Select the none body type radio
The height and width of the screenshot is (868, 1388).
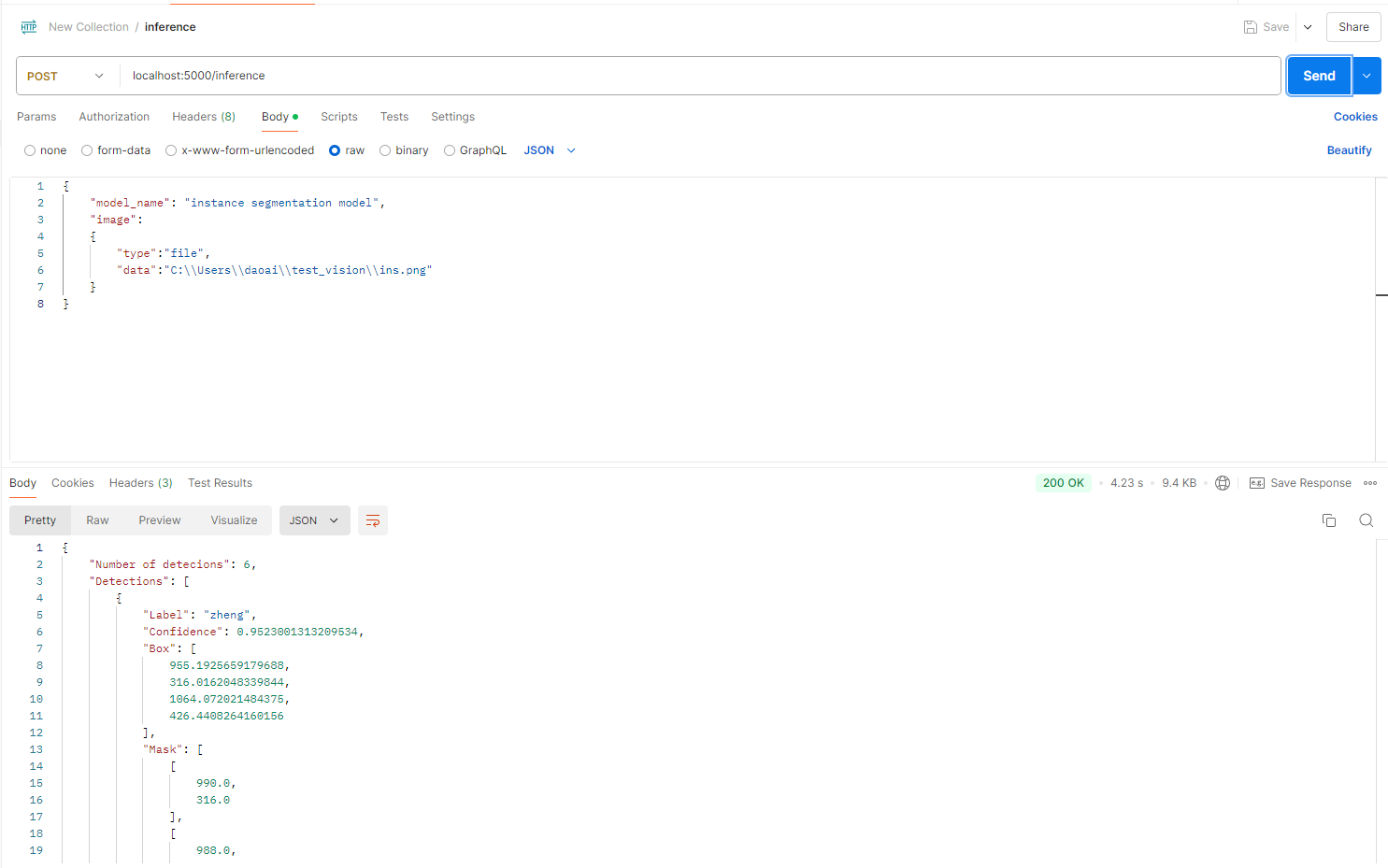(x=30, y=150)
